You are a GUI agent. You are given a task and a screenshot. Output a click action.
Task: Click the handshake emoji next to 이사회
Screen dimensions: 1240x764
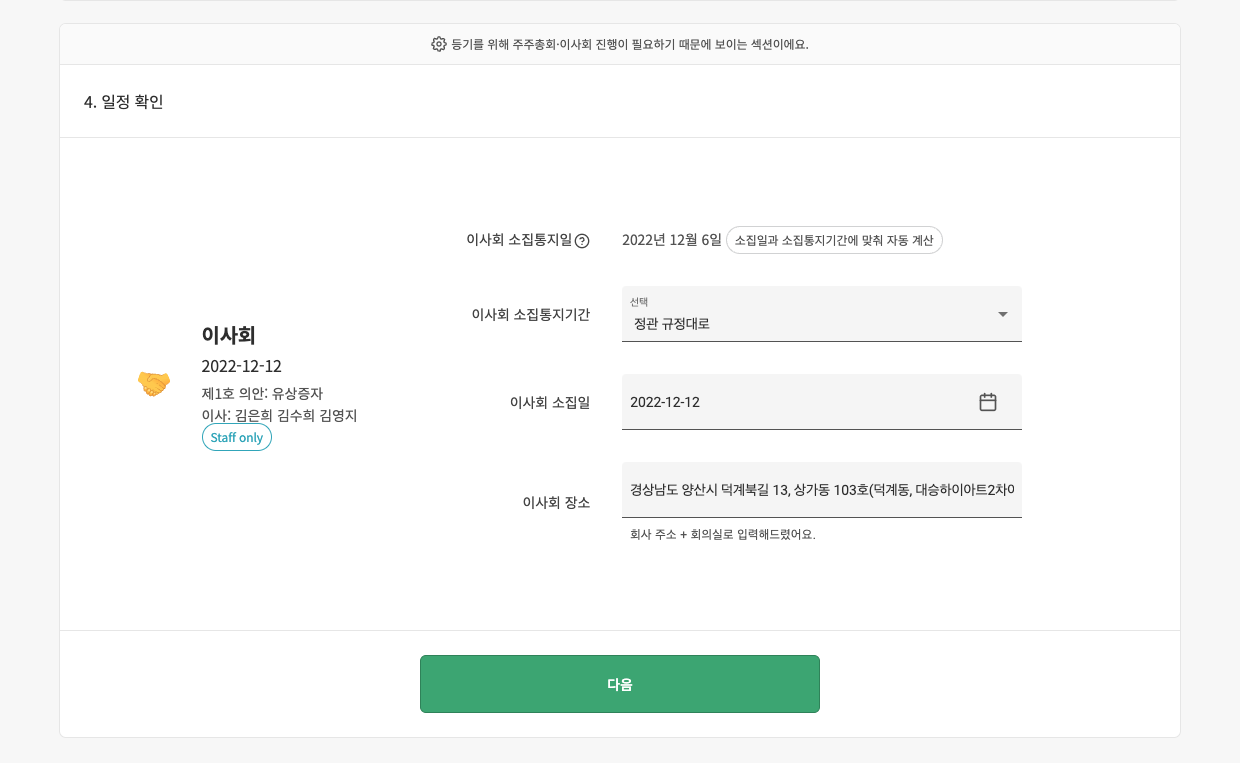[x=153, y=383]
